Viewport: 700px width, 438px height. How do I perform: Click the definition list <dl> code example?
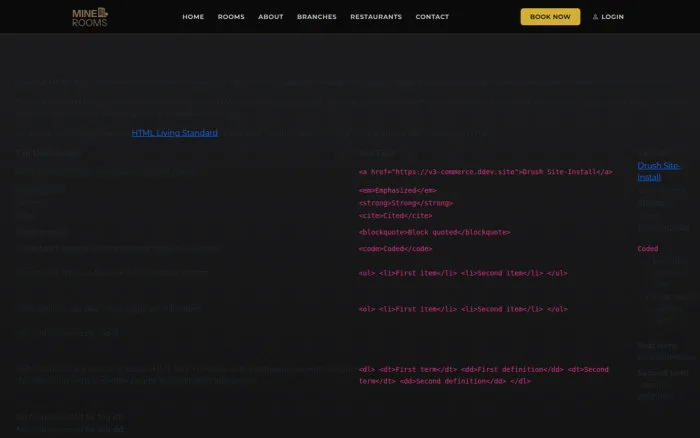coord(483,375)
